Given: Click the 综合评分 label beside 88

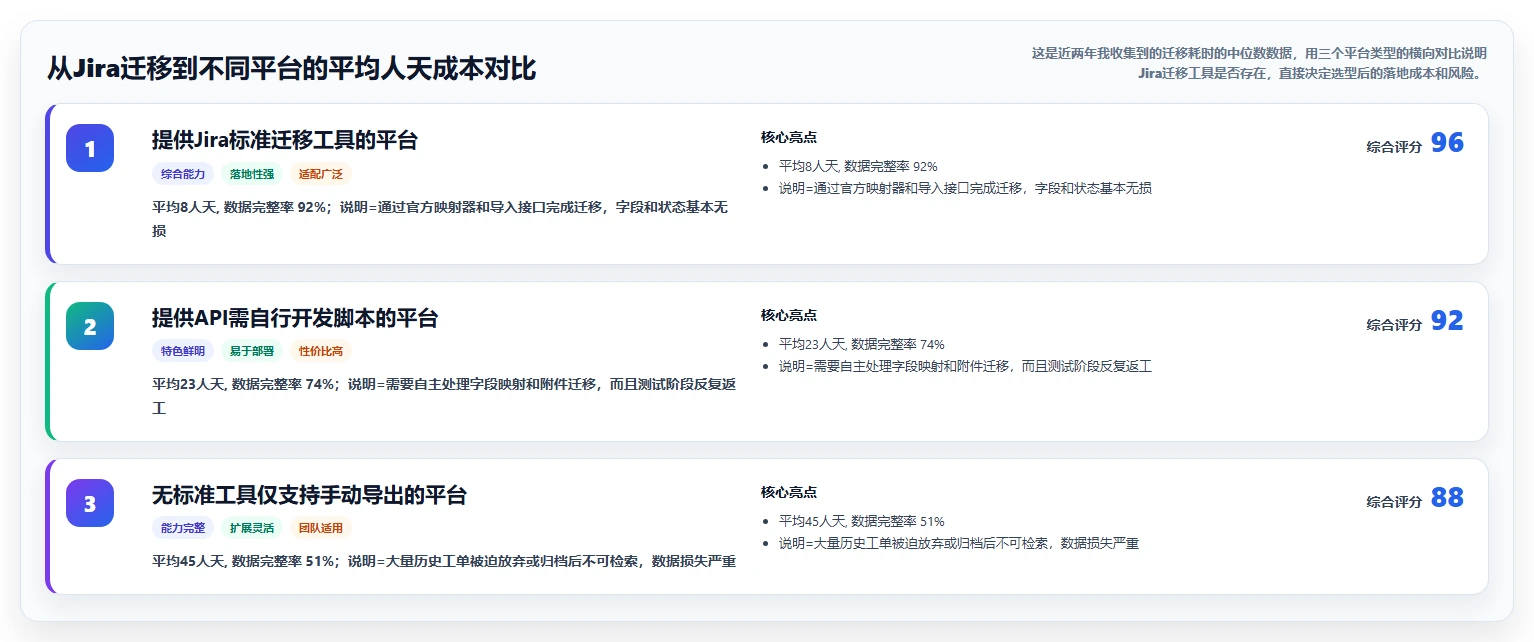Looking at the screenshot, I should pos(1394,502).
